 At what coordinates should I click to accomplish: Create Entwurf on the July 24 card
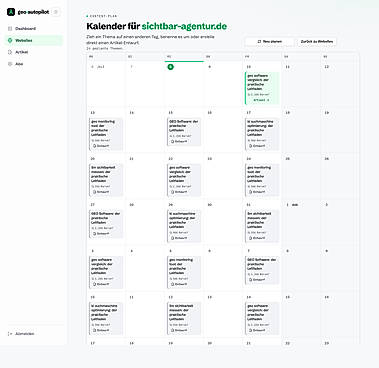[257, 192]
